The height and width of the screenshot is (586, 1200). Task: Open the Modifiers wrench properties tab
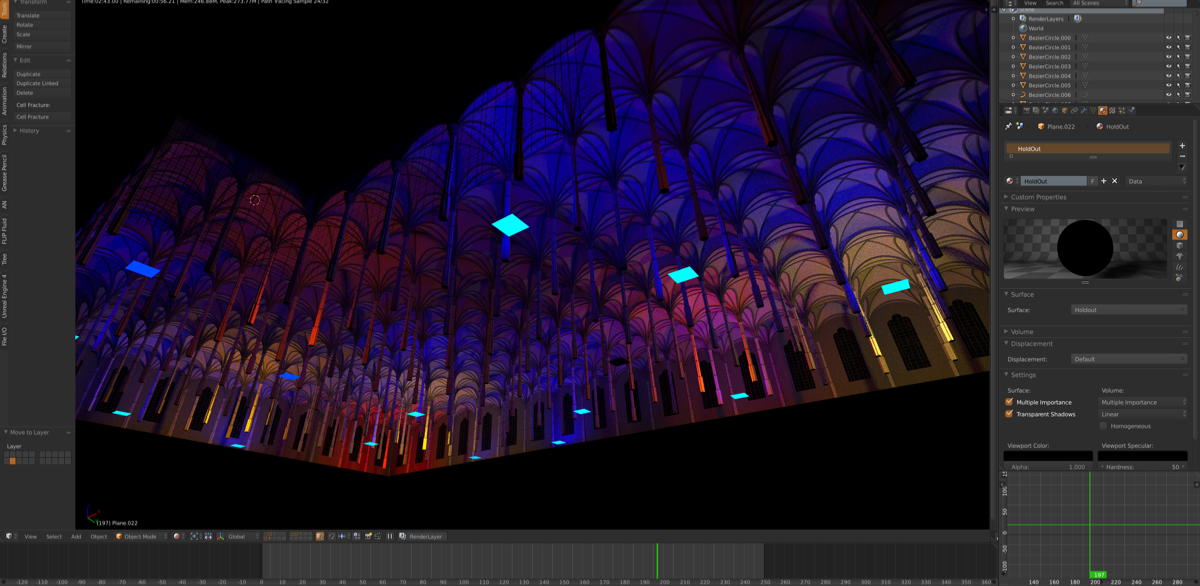1084,110
